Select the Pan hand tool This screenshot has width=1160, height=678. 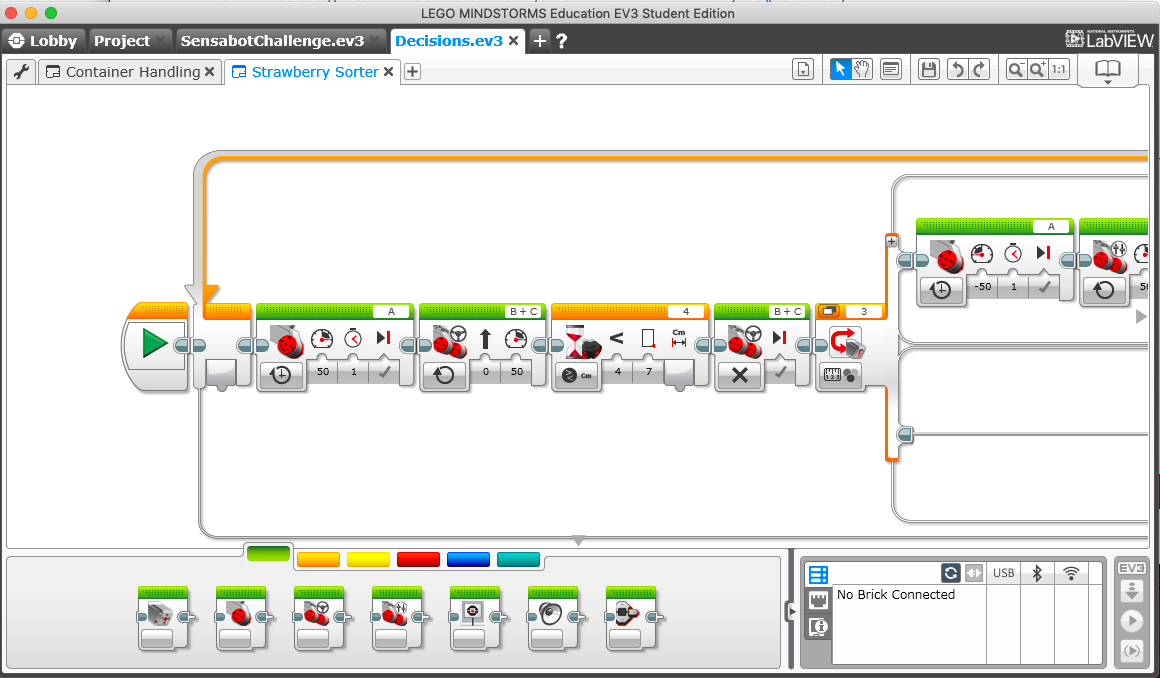pos(862,70)
